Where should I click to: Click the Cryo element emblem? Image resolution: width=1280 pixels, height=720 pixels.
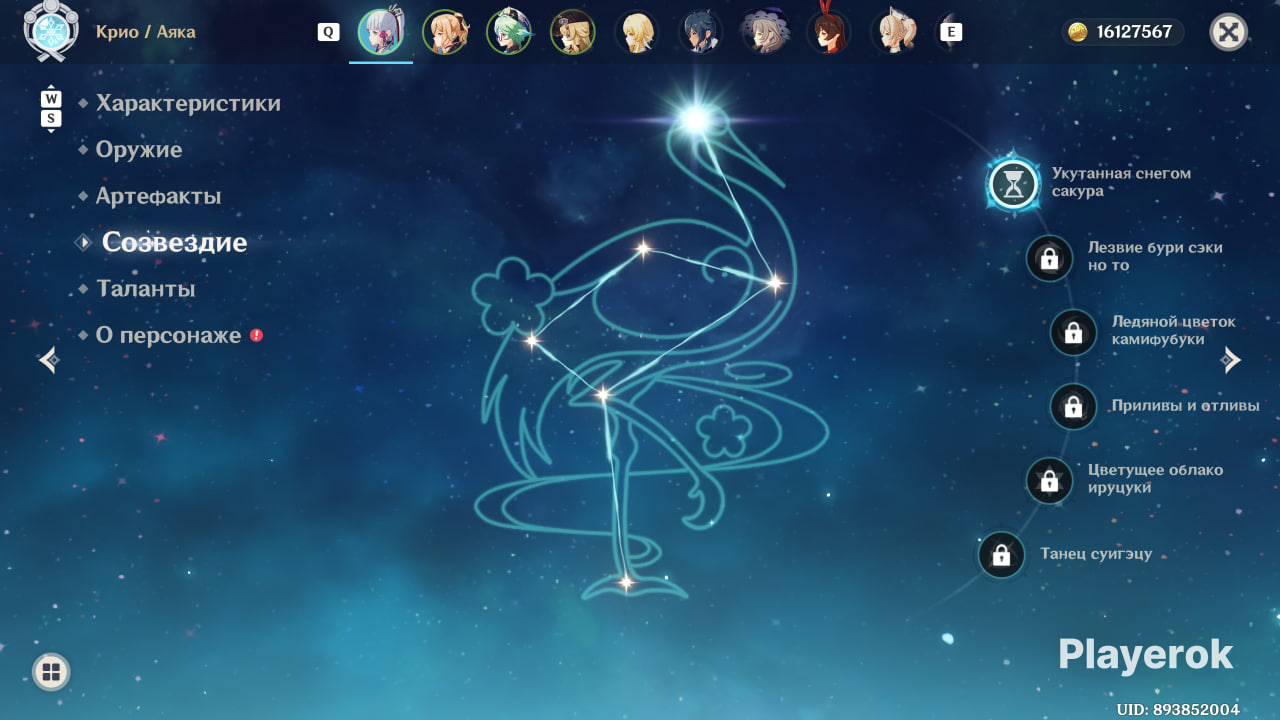[x=49, y=31]
